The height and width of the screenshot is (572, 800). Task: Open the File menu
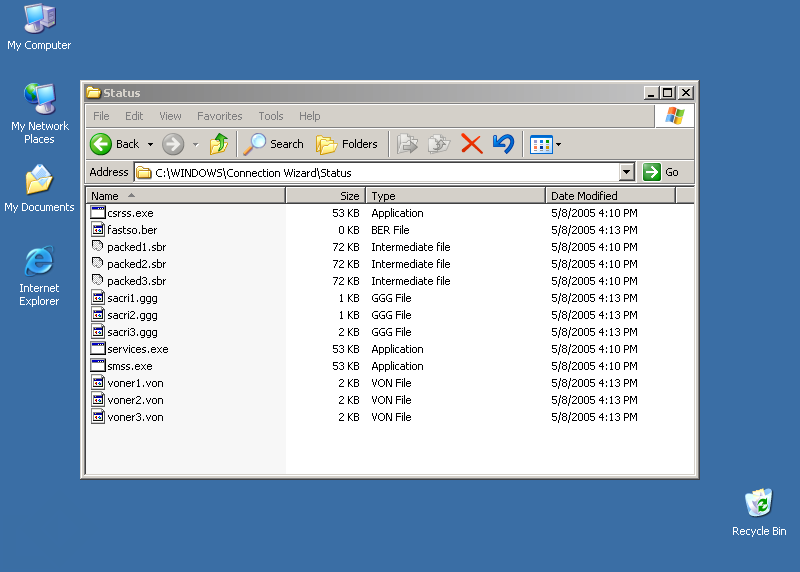tap(101, 116)
